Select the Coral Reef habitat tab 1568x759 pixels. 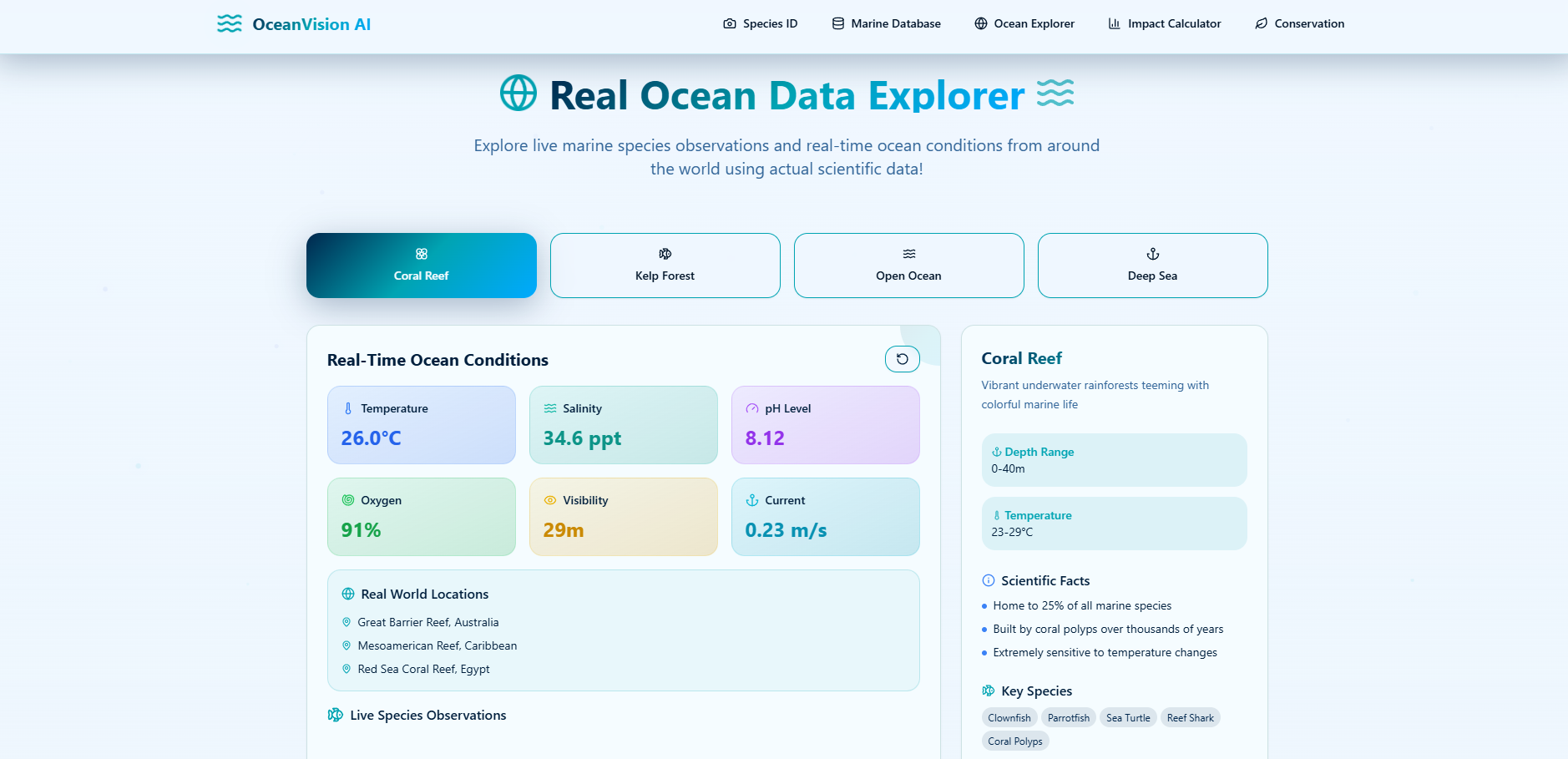tap(422, 266)
